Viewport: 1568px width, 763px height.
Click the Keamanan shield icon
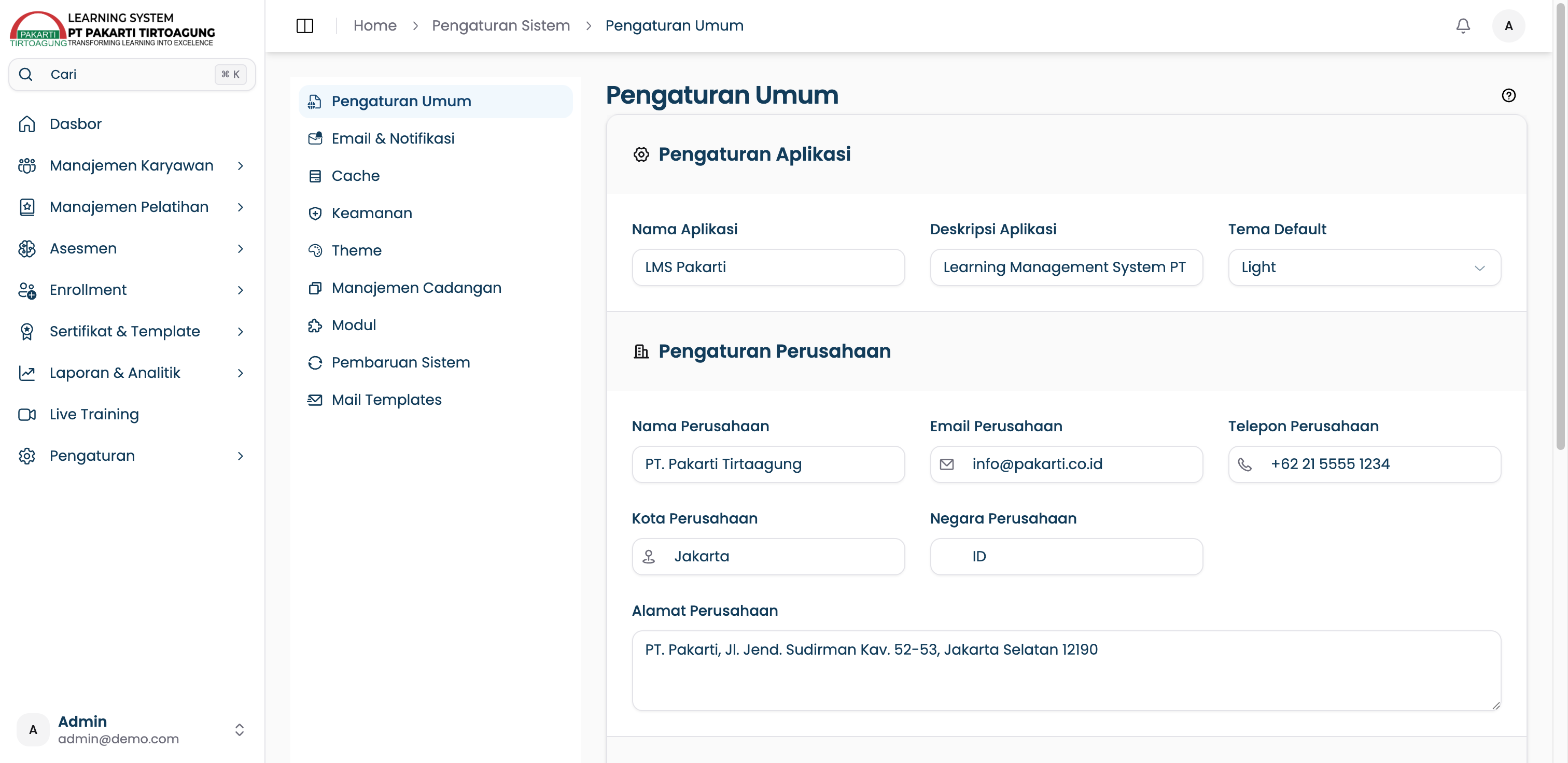[x=315, y=213]
